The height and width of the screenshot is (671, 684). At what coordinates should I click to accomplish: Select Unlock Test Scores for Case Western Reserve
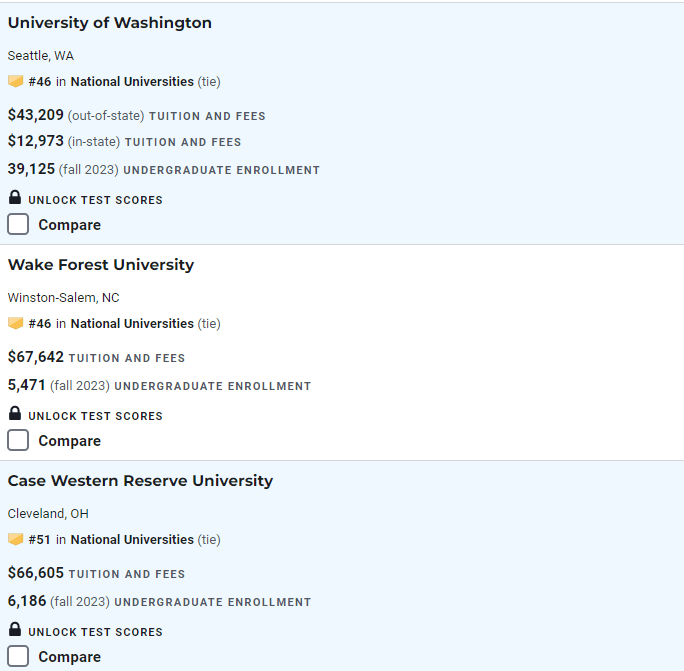[x=96, y=632]
